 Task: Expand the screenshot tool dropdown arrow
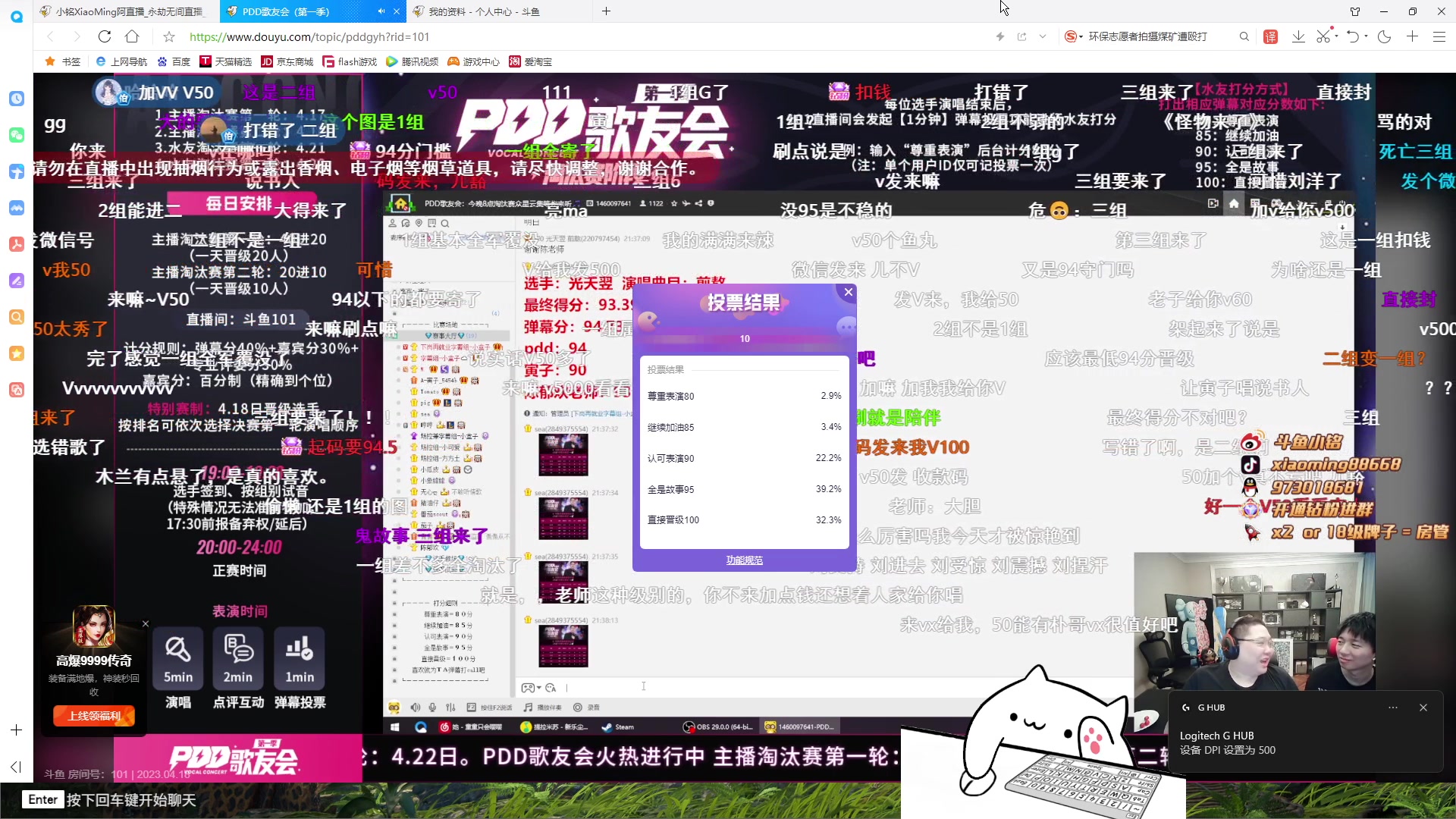1335,36
